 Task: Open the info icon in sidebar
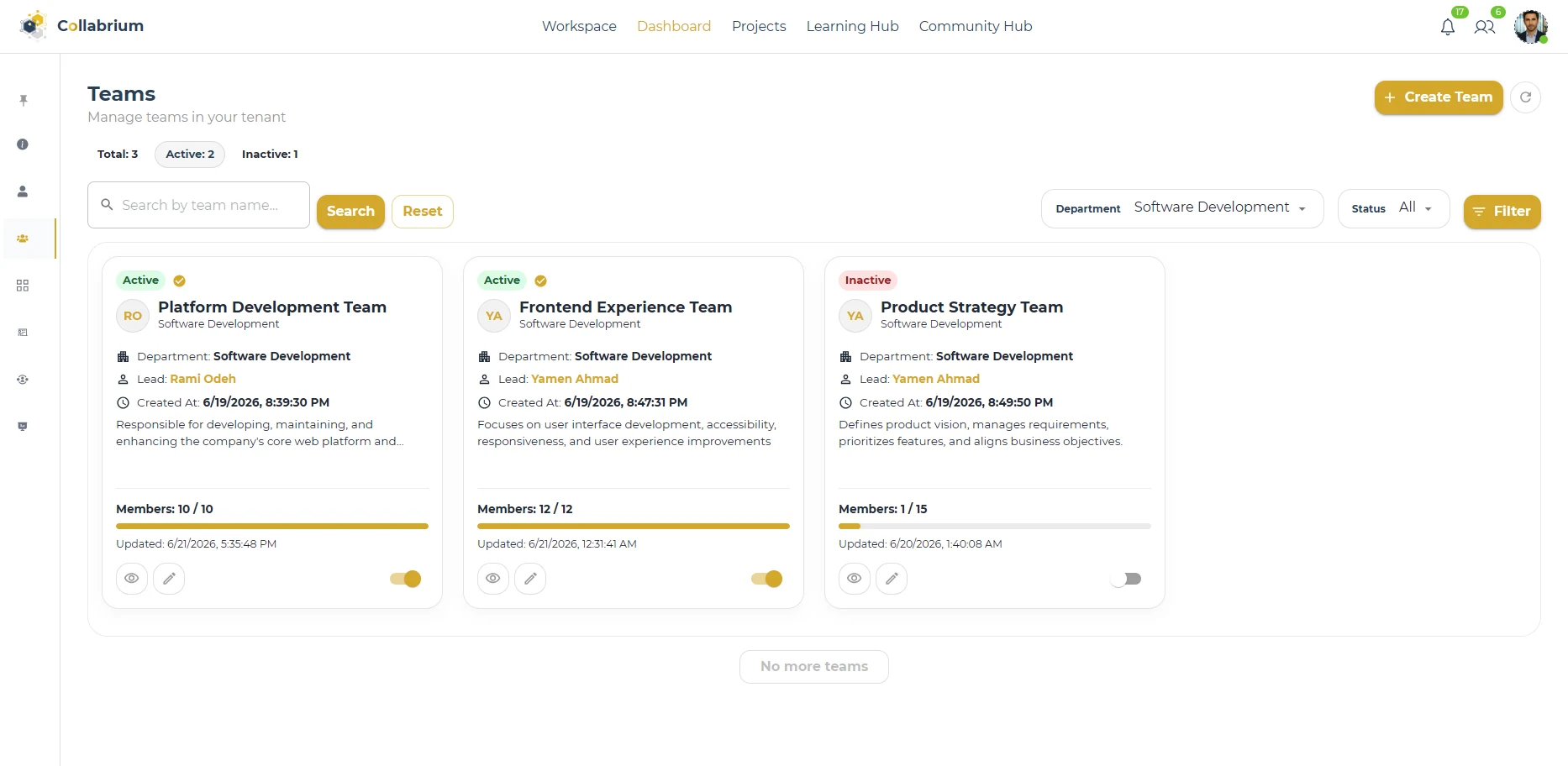(23, 144)
